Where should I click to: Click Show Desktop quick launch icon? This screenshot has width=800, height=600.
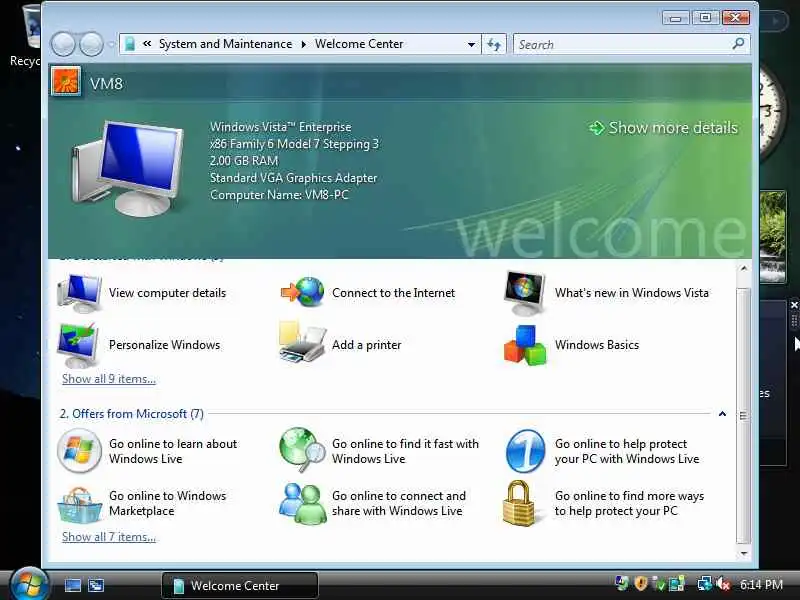(72, 585)
